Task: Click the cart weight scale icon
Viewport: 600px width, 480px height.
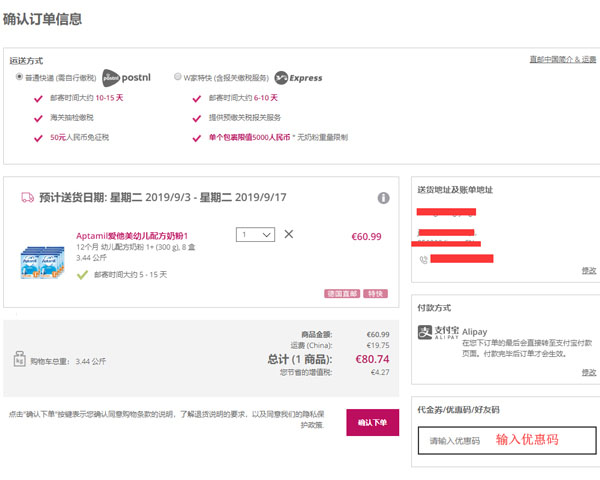Action: click(19, 359)
